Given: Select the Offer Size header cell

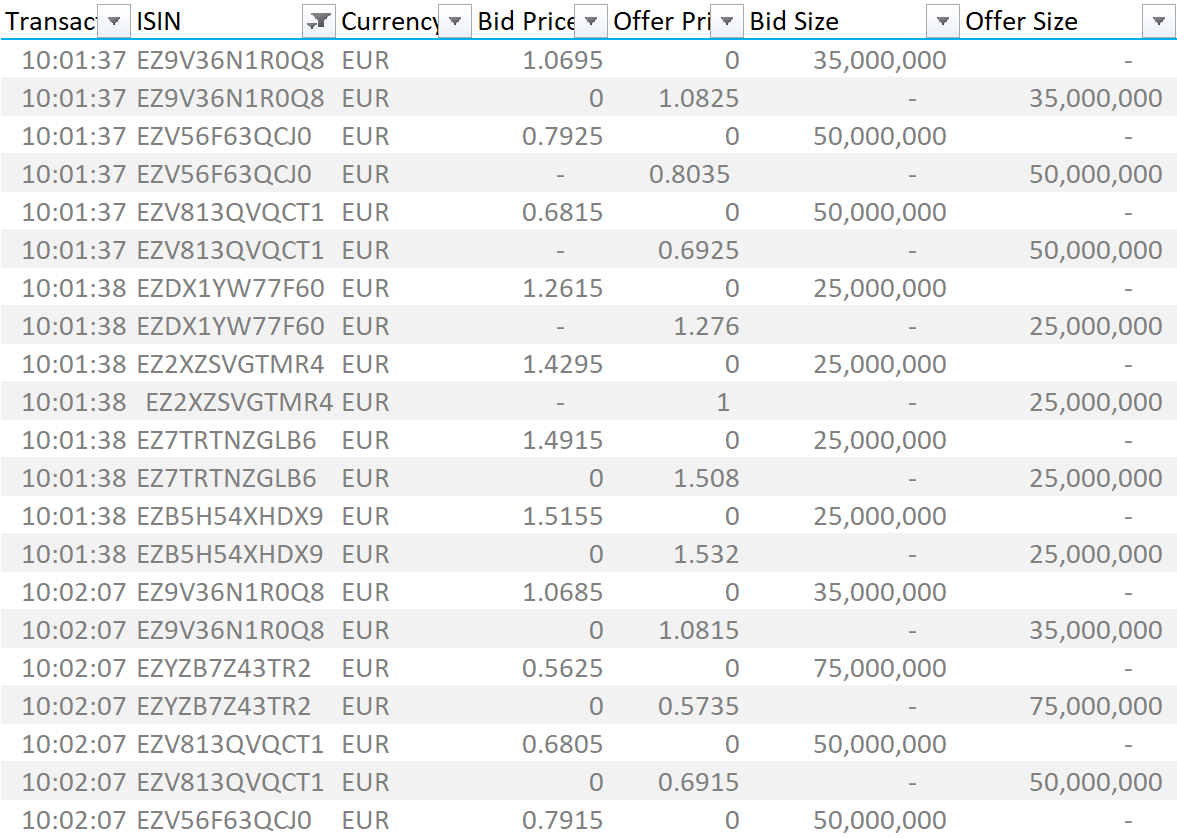Looking at the screenshot, I should click(1068, 21).
